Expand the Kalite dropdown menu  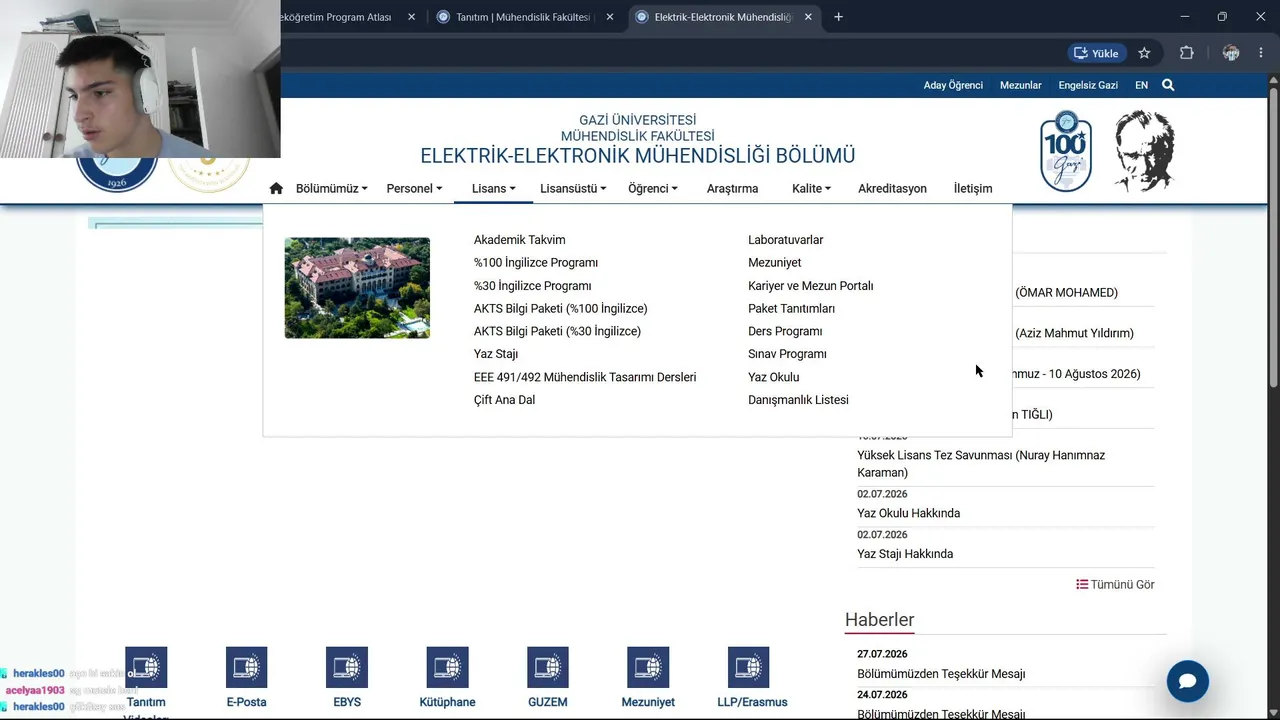811,188
